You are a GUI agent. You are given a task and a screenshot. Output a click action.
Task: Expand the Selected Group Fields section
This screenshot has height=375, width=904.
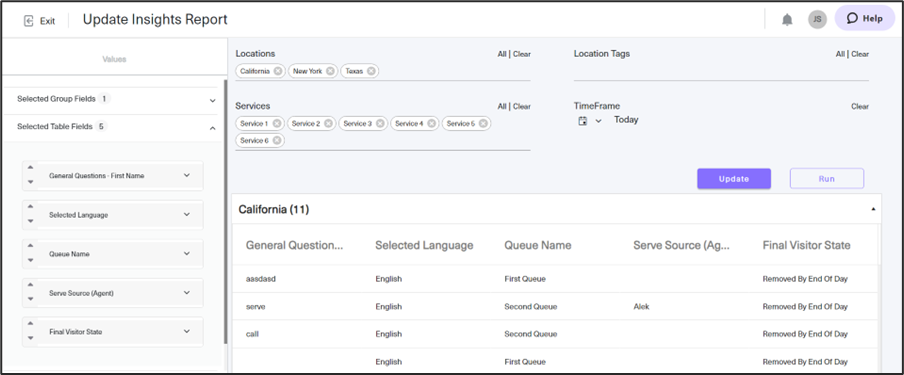212,100
